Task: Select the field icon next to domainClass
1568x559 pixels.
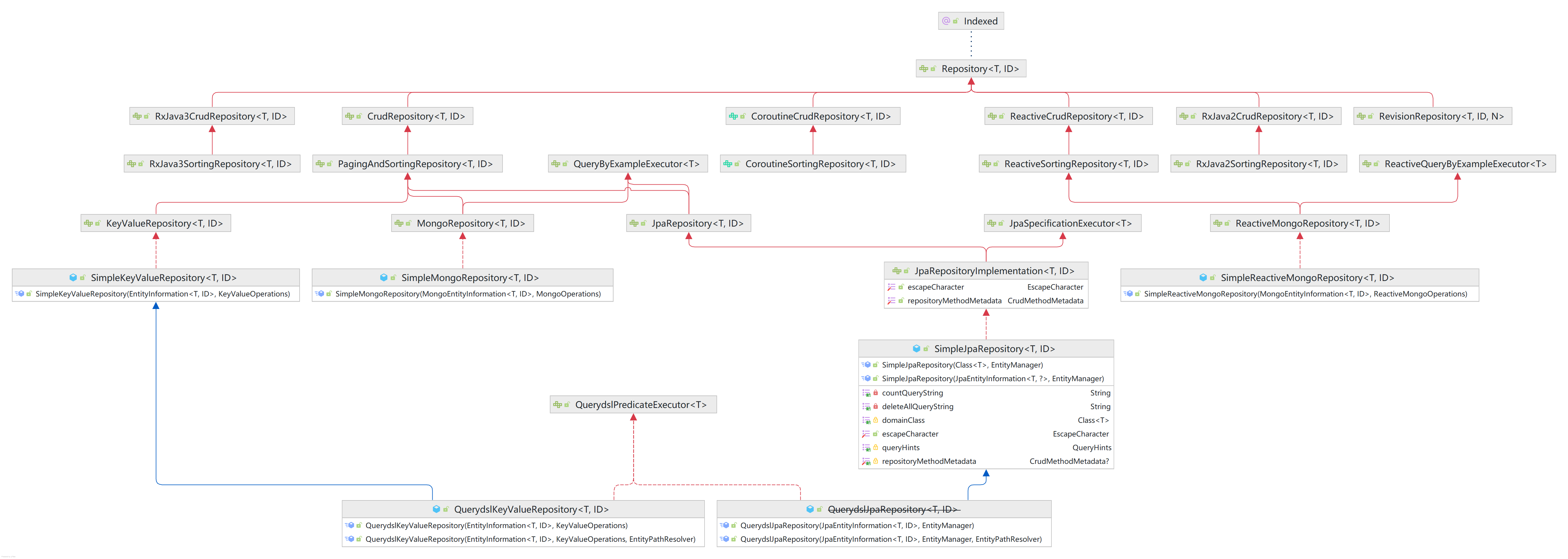Action: point(866,420)
